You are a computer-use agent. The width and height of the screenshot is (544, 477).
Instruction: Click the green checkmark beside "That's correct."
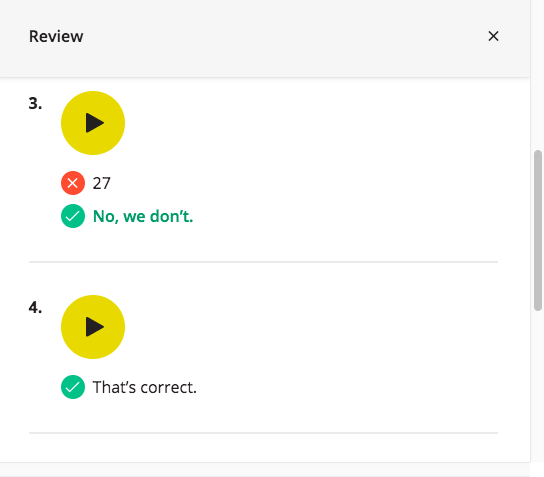click(x=73, y=387)
